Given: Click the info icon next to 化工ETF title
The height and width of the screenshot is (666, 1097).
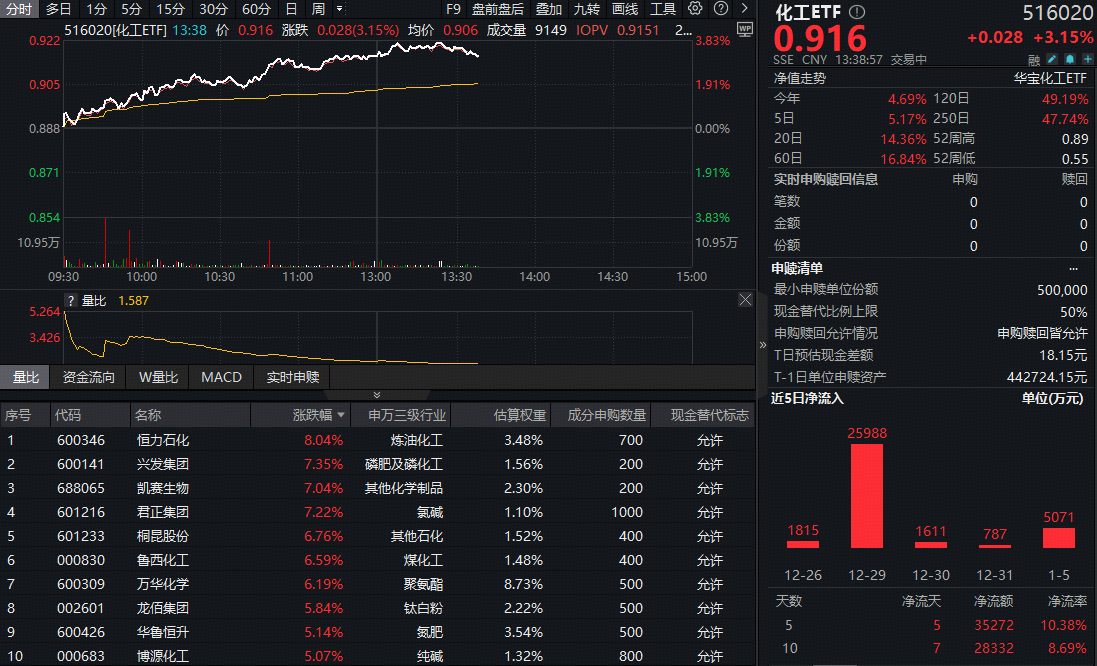Looking at the screenshot, I should pos(856,13).
